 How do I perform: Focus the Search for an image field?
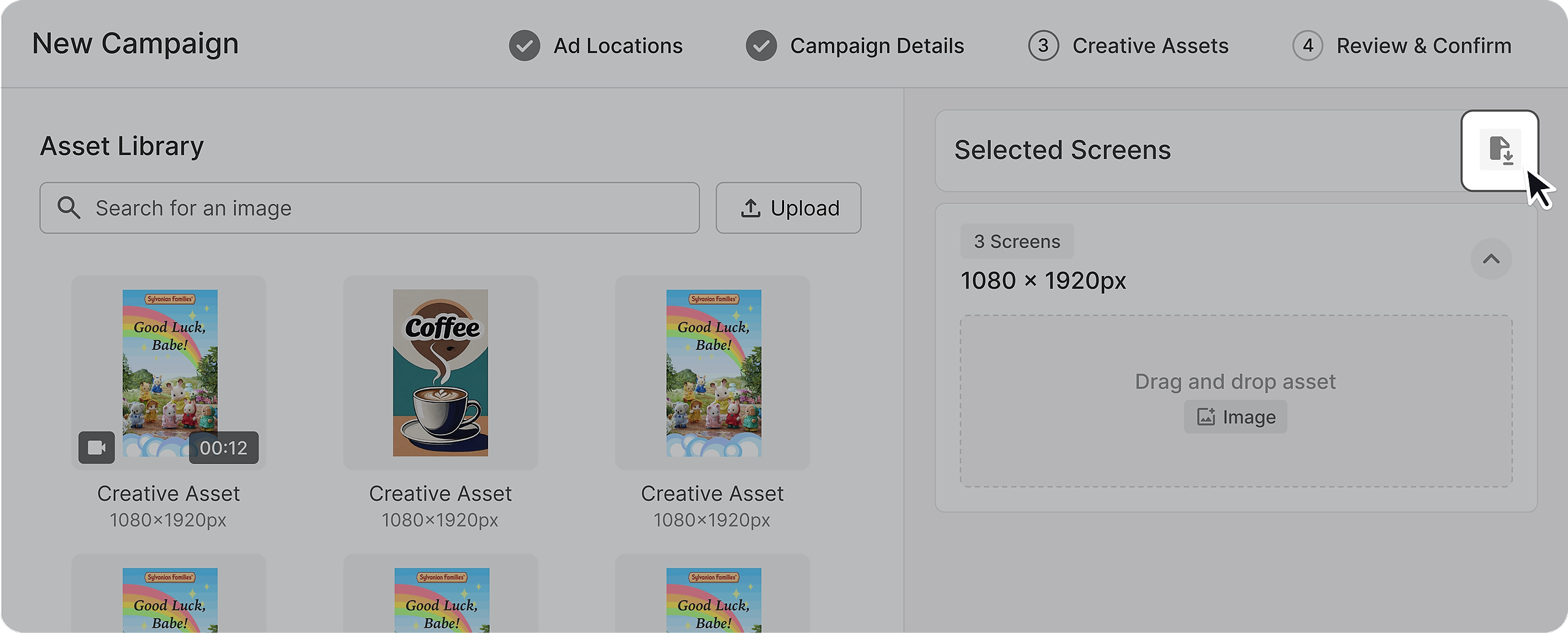tap(392, 208)
